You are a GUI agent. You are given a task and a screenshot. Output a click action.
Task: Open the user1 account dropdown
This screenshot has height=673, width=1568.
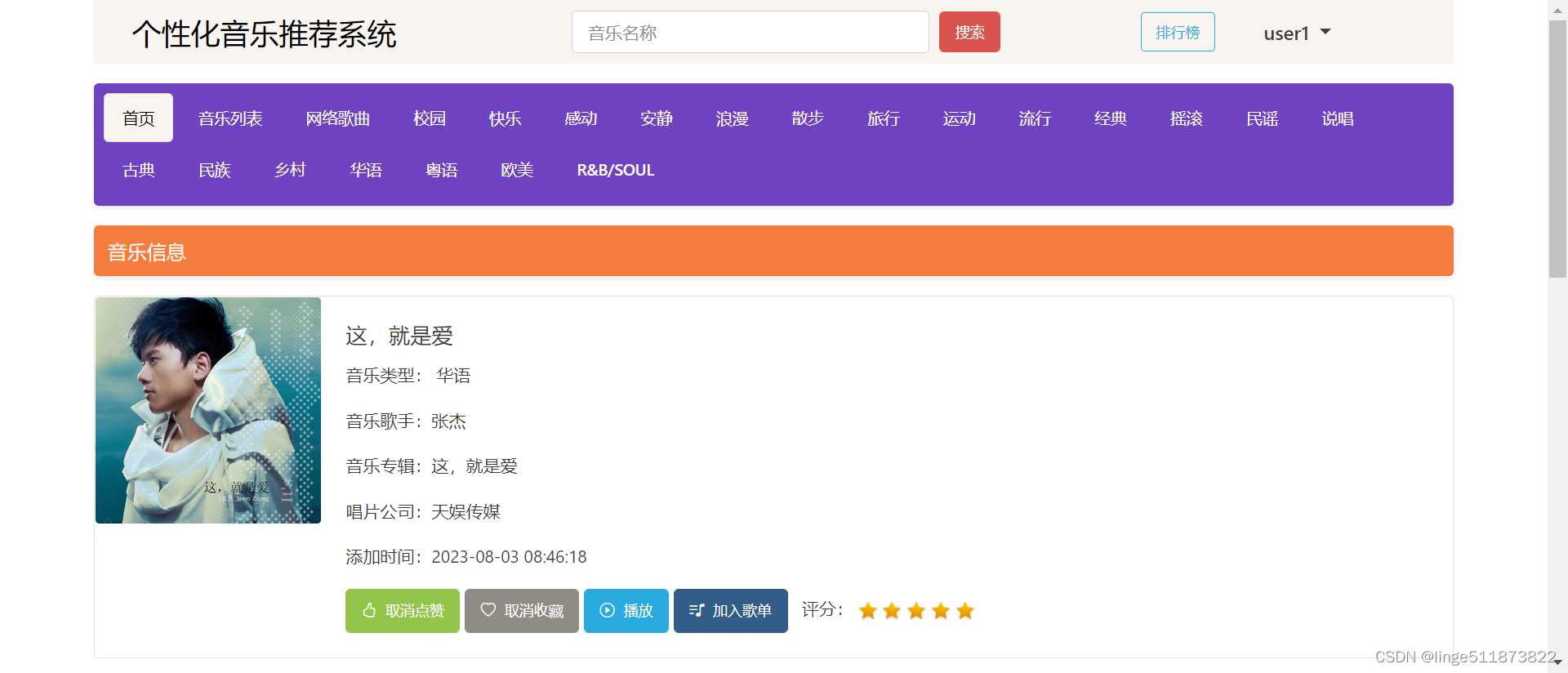point(1297,33)
